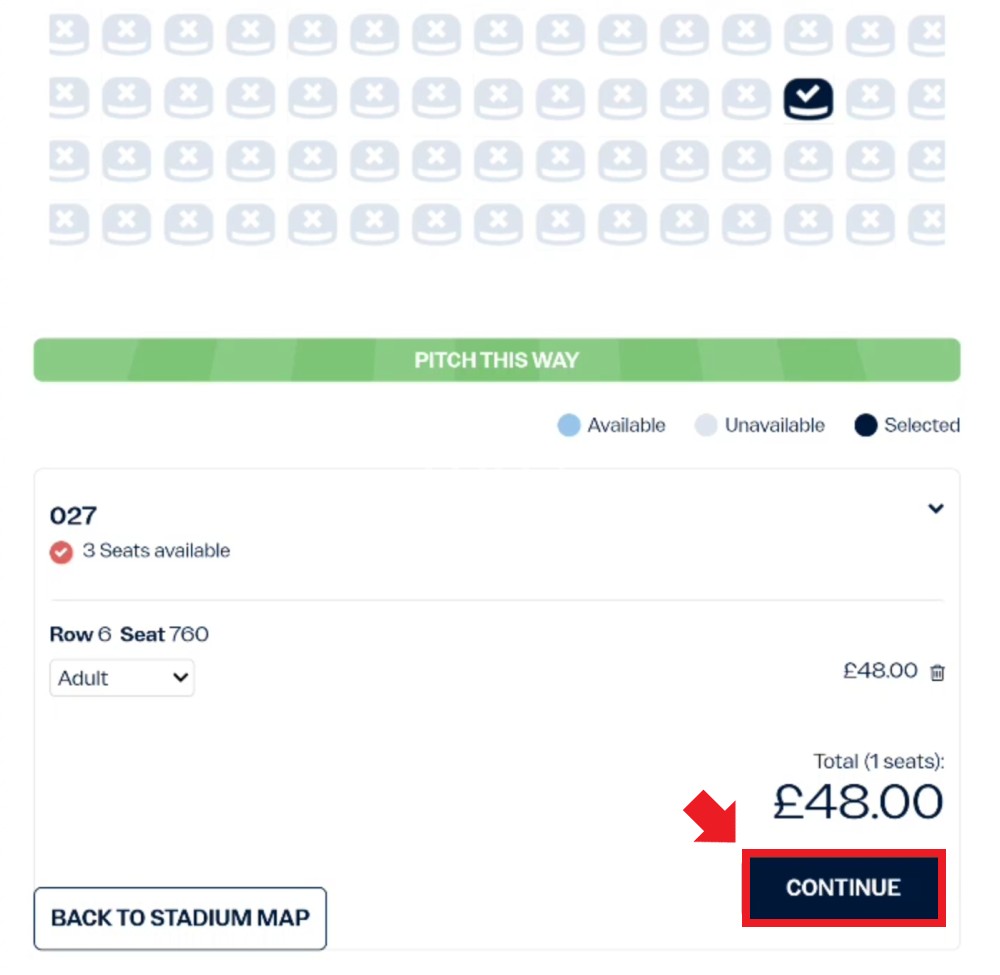Screen dimensions: 1000x975
Task: Click the Unavailable legend grey swatch
Action: pyautogui.click(x=706, y=425)
